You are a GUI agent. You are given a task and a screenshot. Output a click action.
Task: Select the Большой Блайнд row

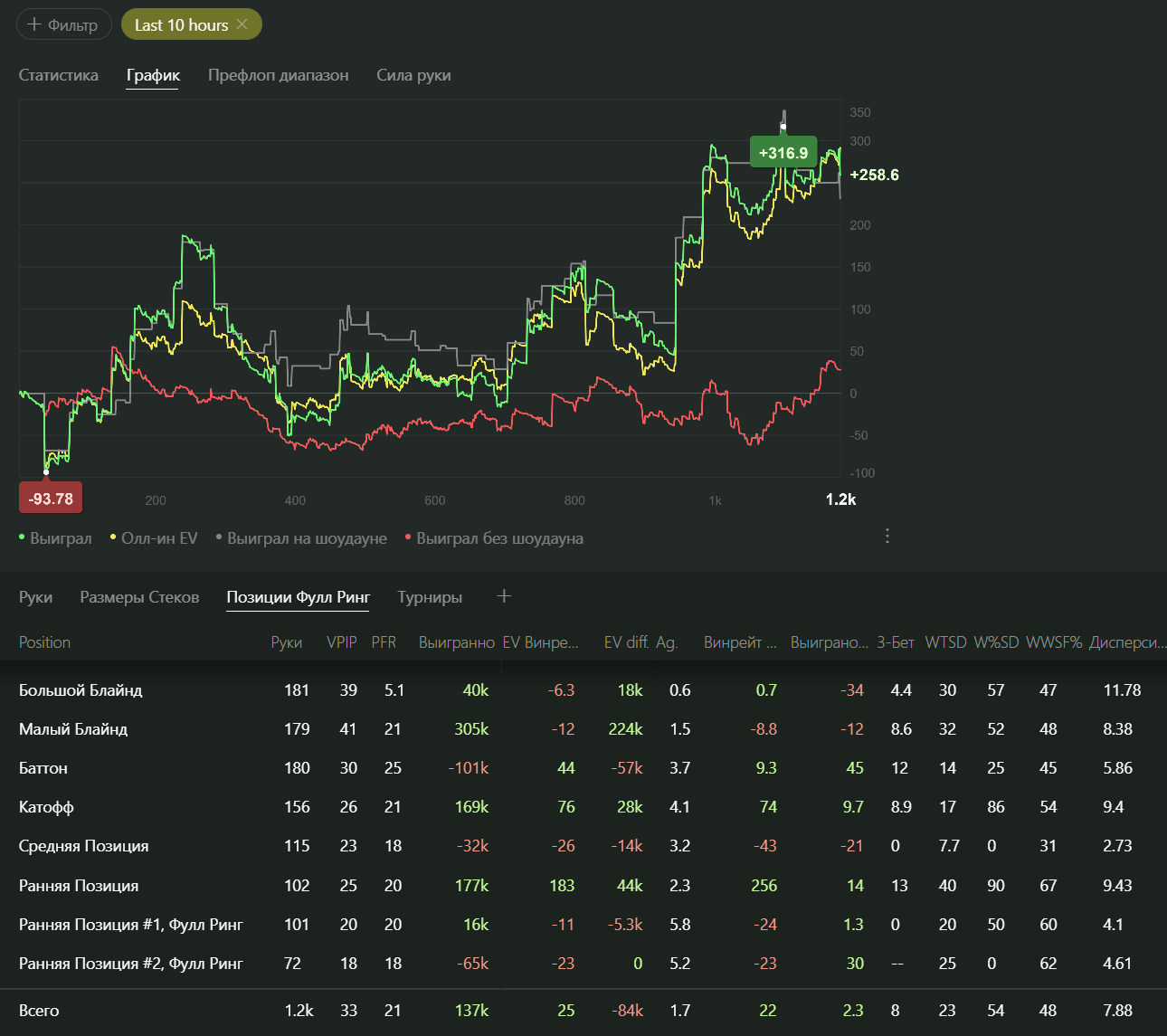[x=583, y=690]
